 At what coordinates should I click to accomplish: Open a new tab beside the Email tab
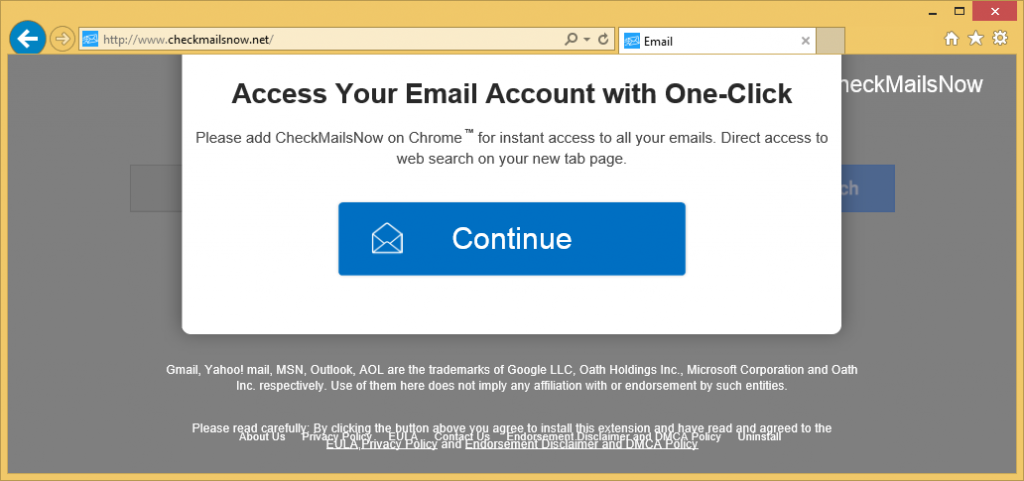click(x=831, y=41)
